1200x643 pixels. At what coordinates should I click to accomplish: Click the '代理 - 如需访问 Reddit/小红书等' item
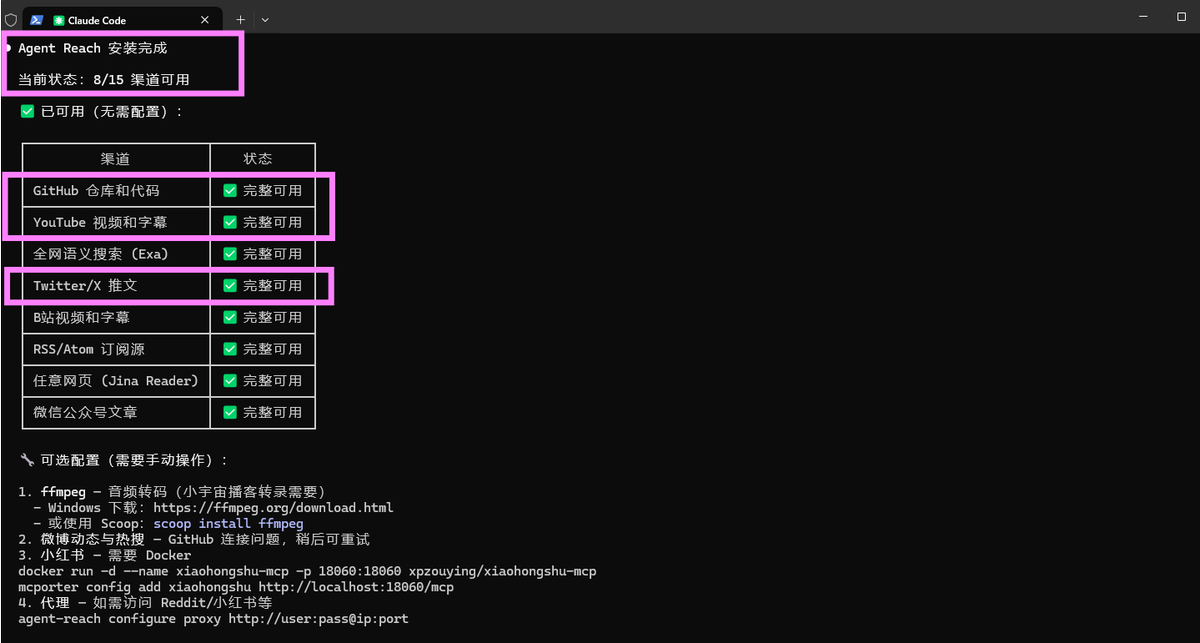[145, 603]
